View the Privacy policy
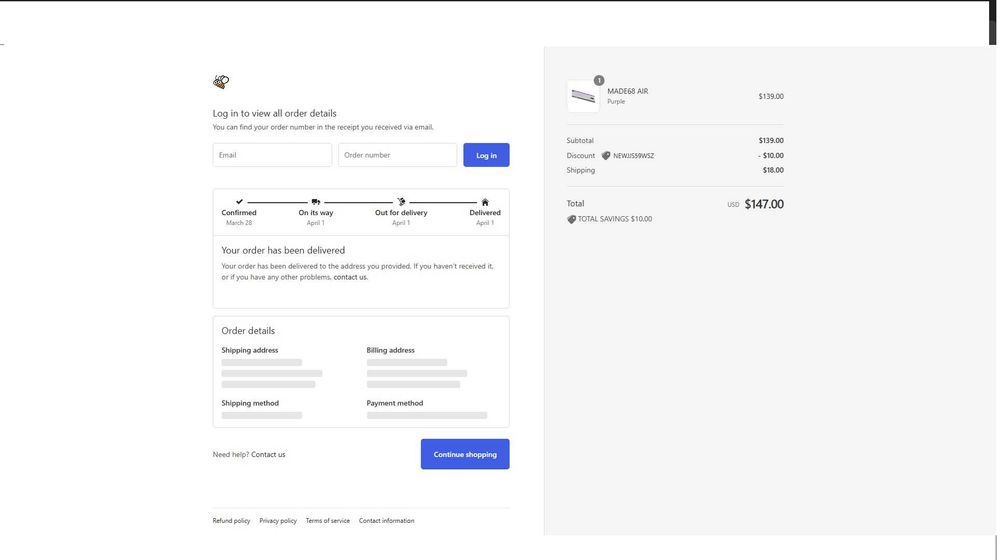The image size is (1000, 560). 278,521
